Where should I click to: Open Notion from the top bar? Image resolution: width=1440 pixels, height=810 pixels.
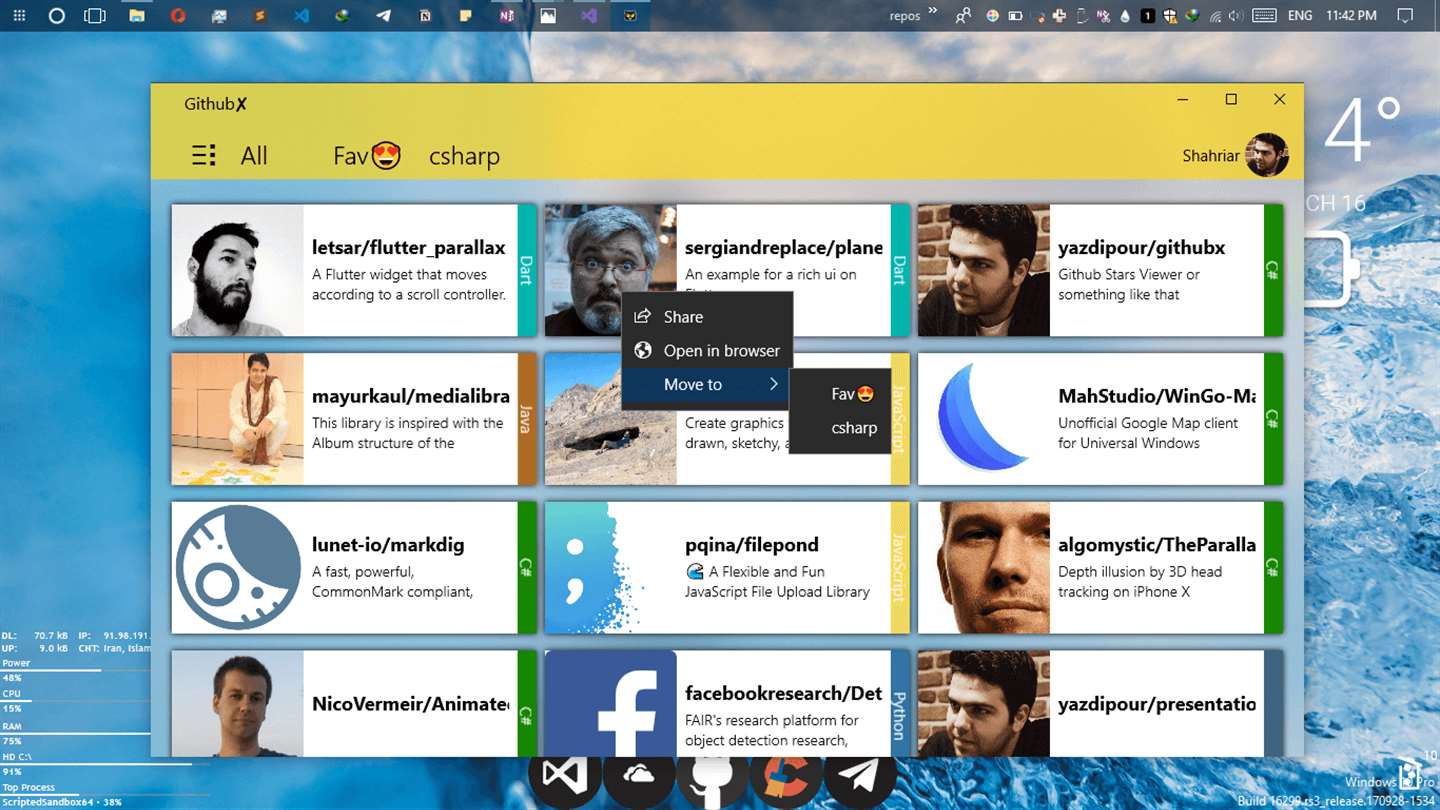[x=425, y=16]
